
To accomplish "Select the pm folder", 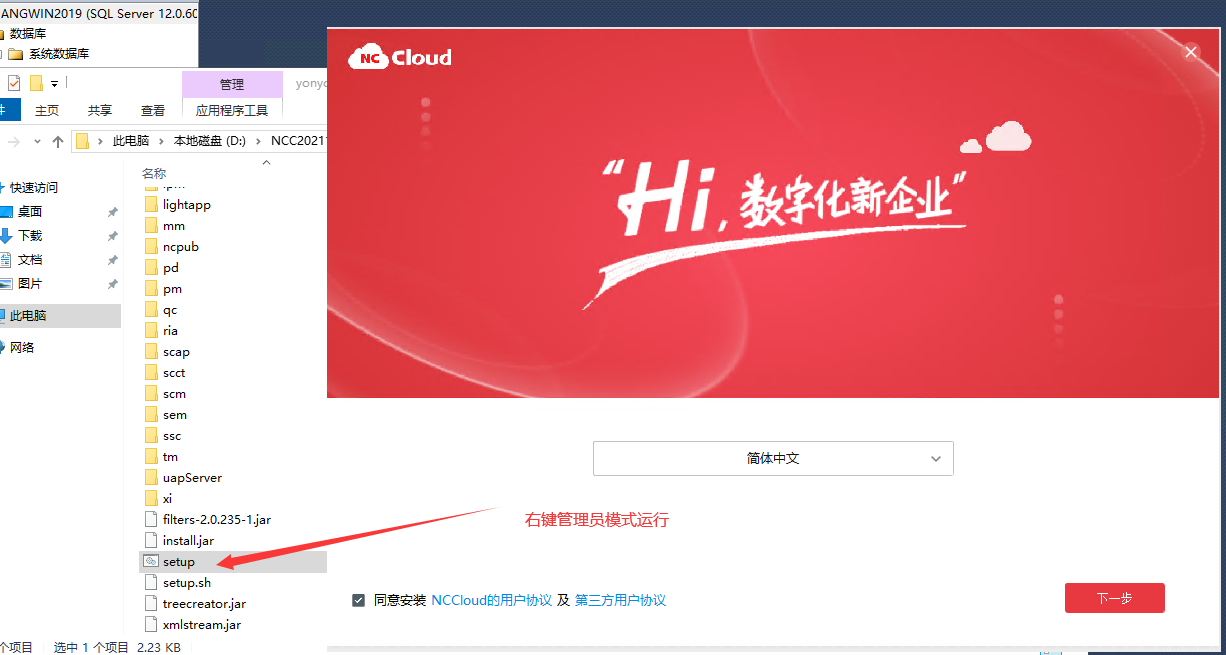I will click(x=172, y=289).
